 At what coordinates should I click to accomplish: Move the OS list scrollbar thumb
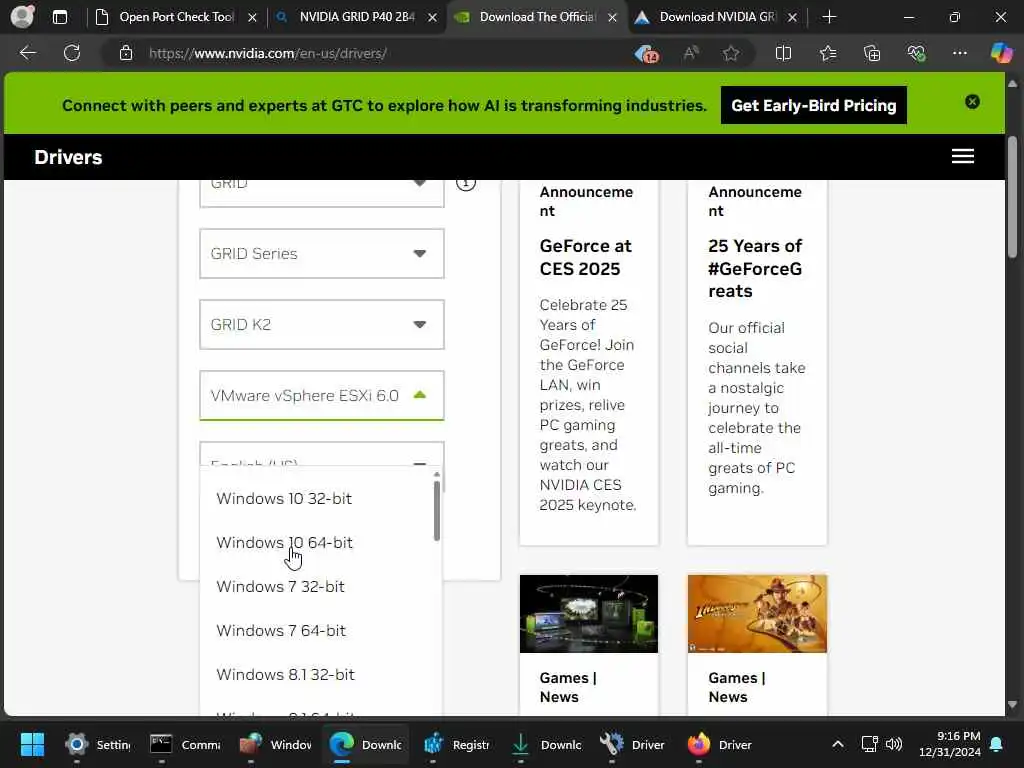(436, 511)
